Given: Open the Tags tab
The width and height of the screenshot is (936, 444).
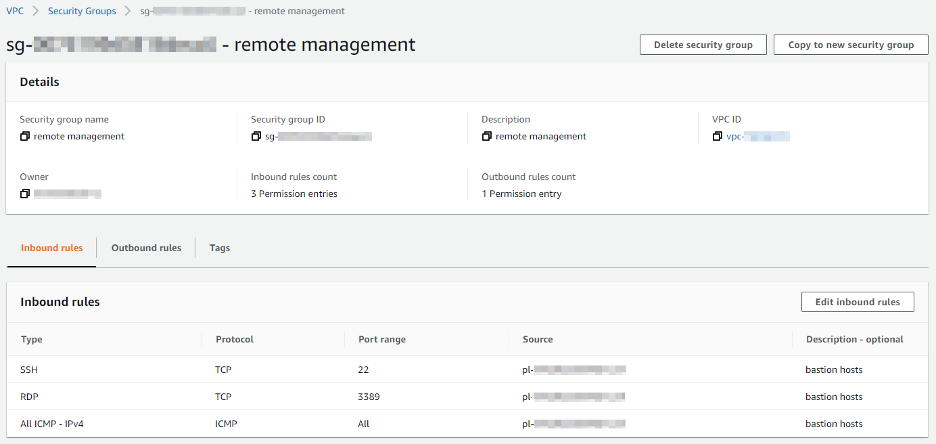Looking at the screenshot, I should (219, 248).
